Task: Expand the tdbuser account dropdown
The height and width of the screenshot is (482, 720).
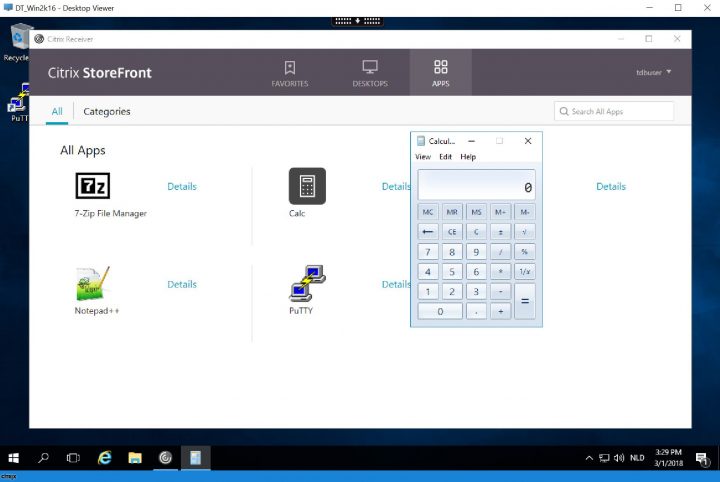Action: coord(654,72)
